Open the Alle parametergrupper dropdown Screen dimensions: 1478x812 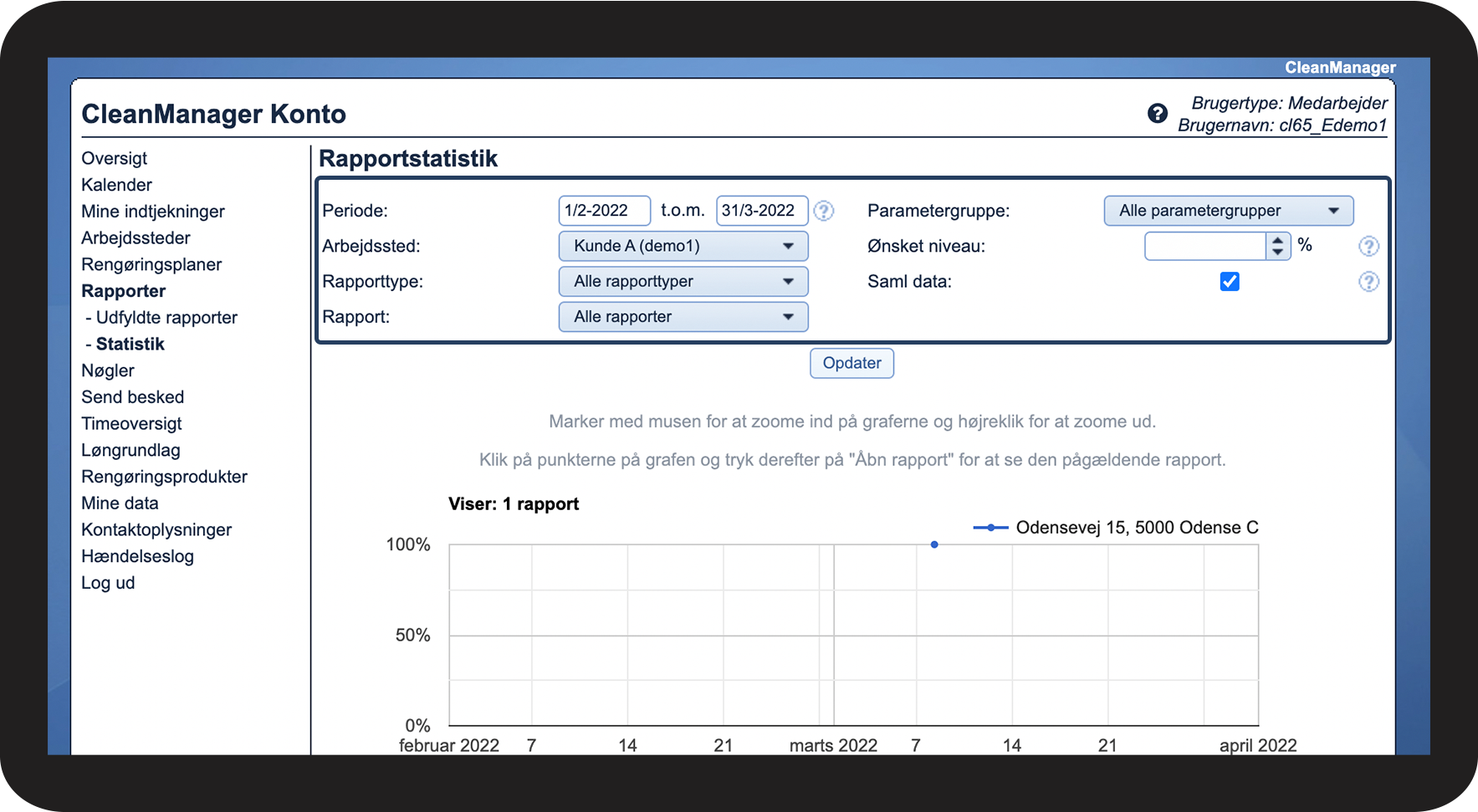tap(1229, 211)
